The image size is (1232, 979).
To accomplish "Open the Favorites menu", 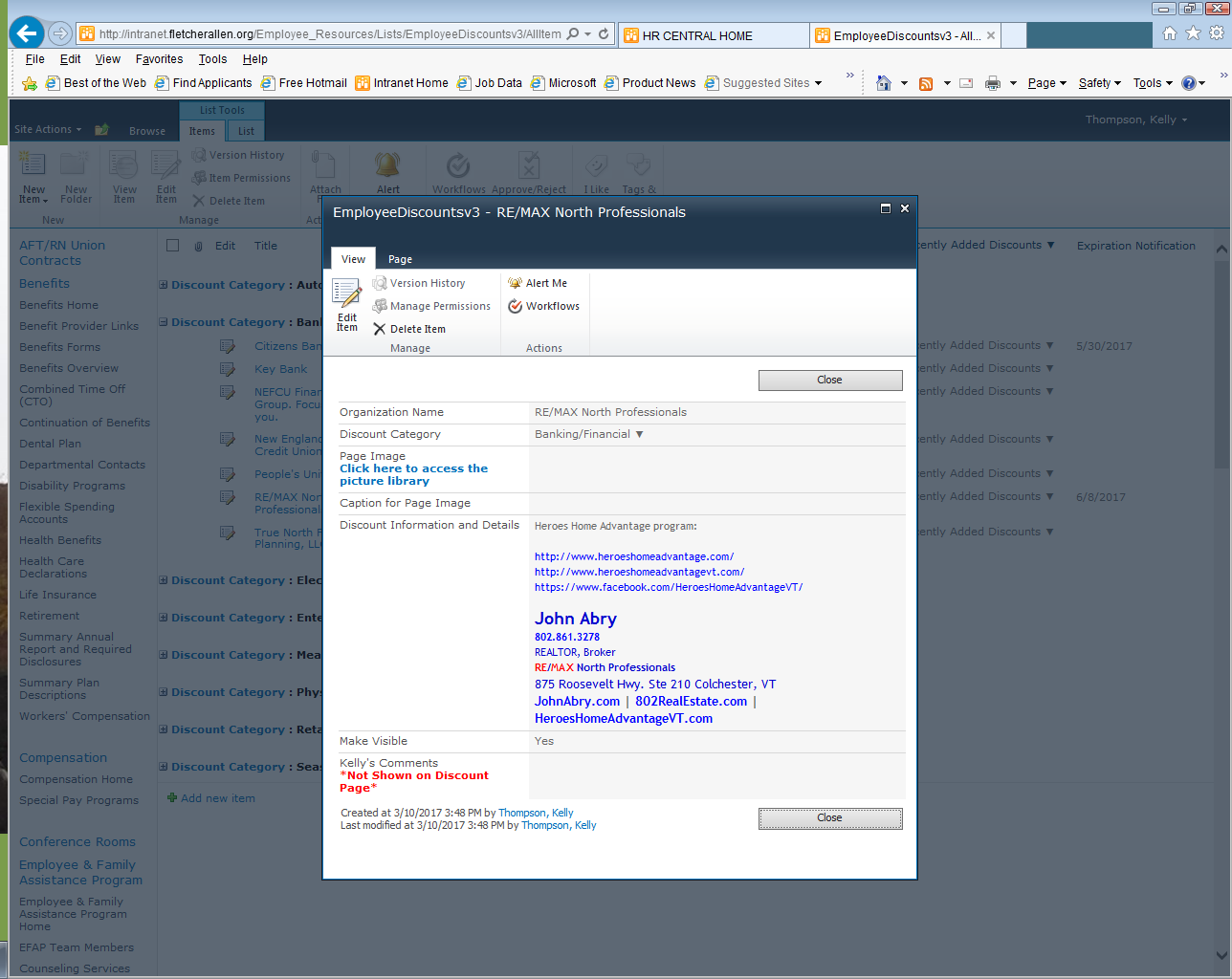I will (159, 58).
